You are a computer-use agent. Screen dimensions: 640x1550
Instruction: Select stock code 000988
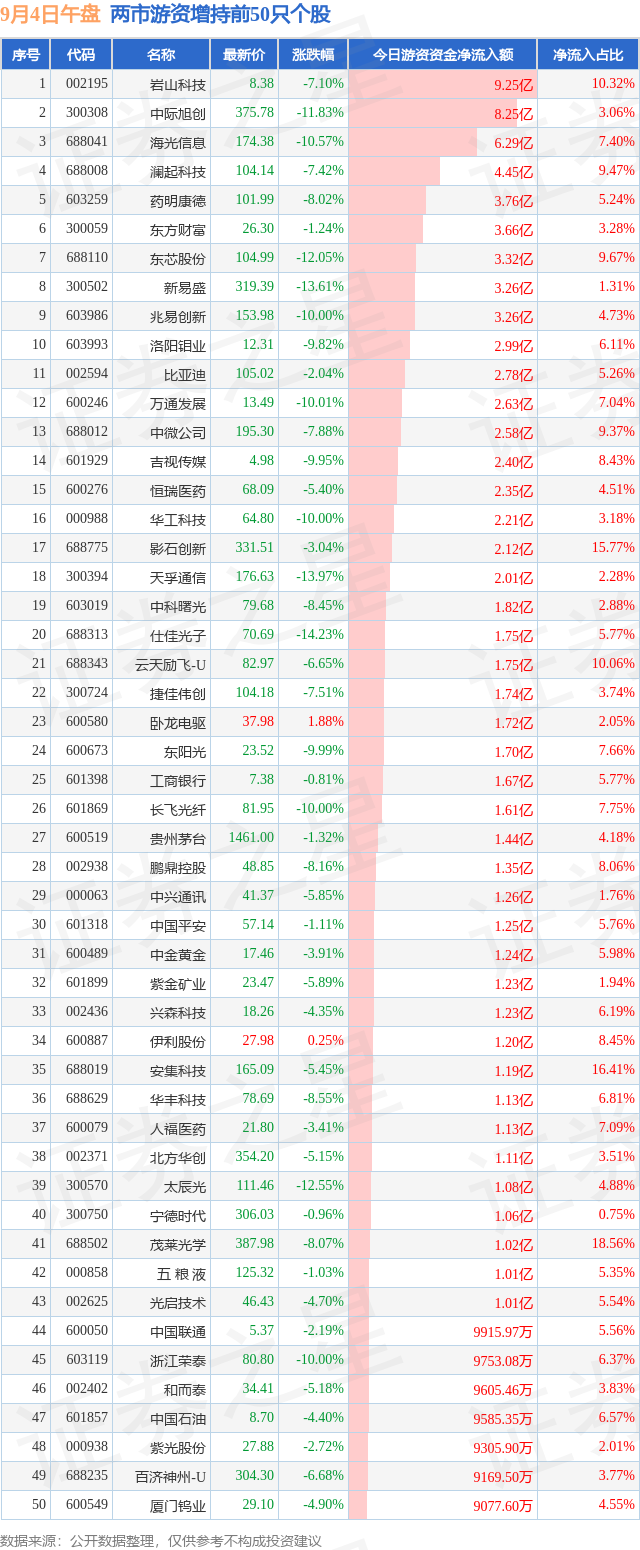point(86,519)
